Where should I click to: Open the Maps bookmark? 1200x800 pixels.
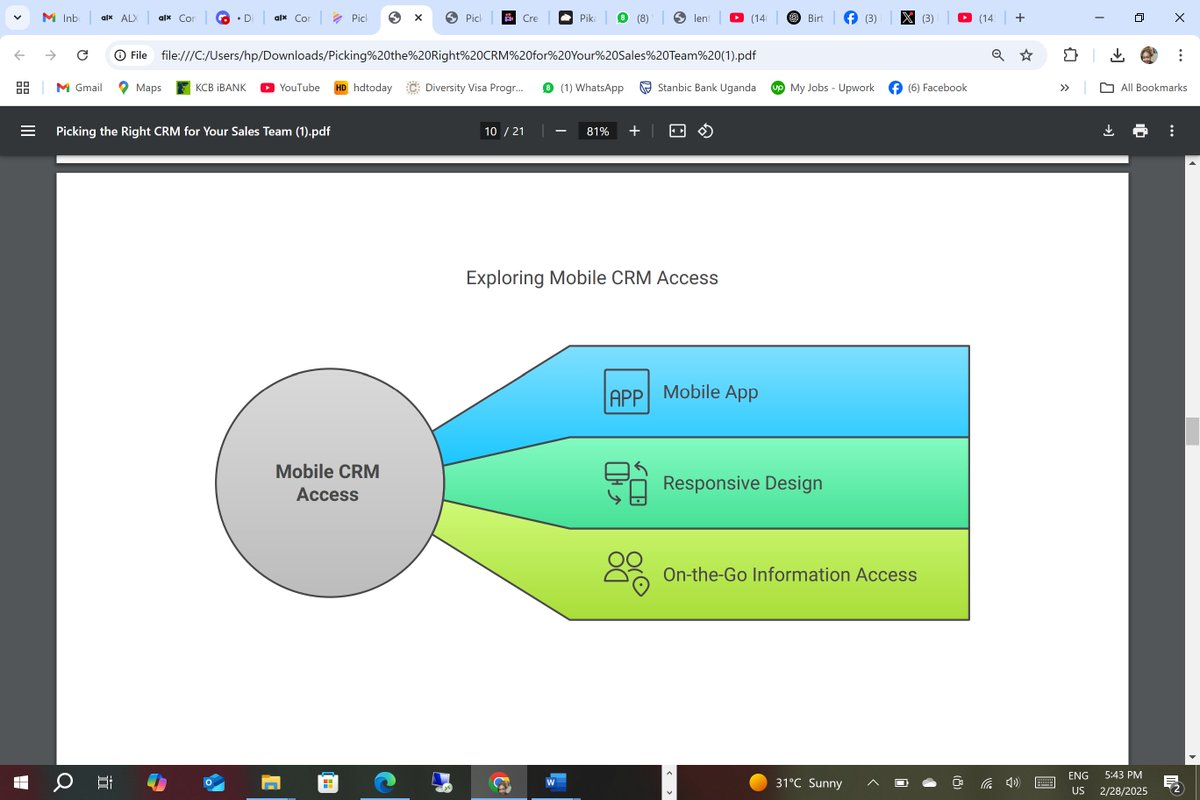139,87
